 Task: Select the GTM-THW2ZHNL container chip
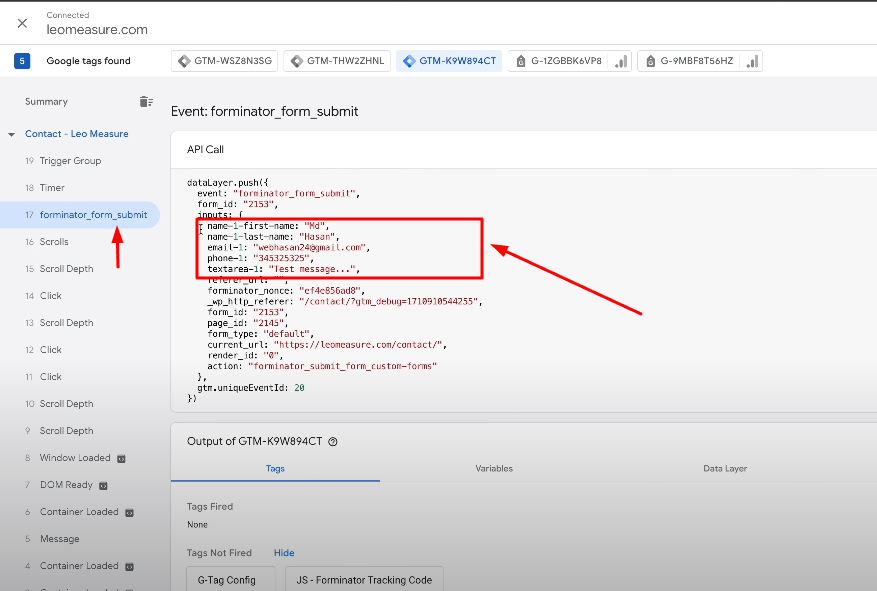tap(337, 61)
